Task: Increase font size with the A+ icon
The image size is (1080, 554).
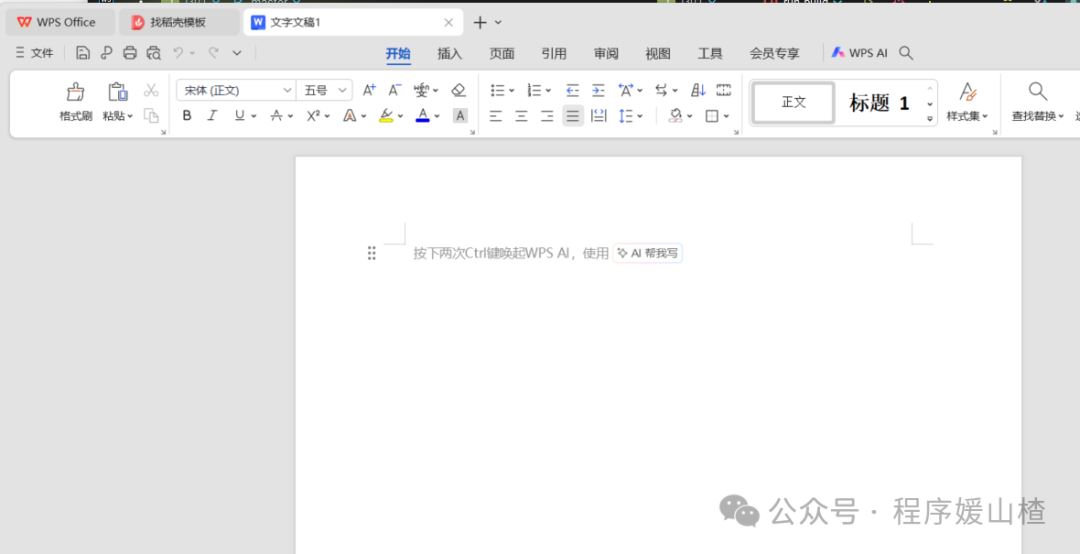Action: click(x=369, y=90)
